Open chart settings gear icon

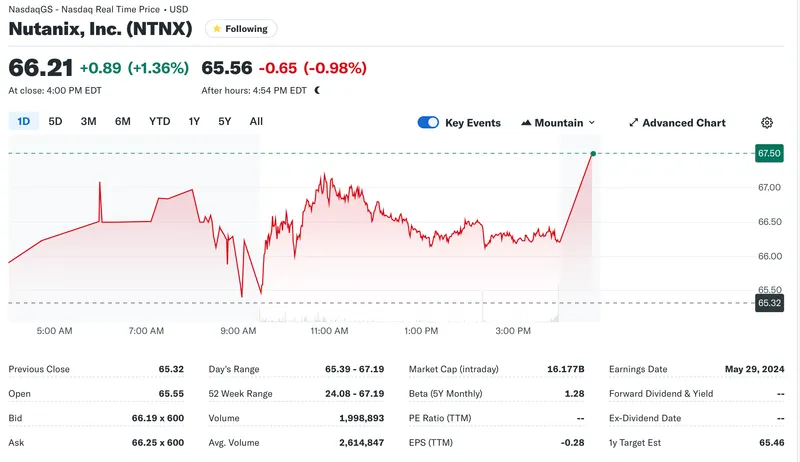pos(767,123)
